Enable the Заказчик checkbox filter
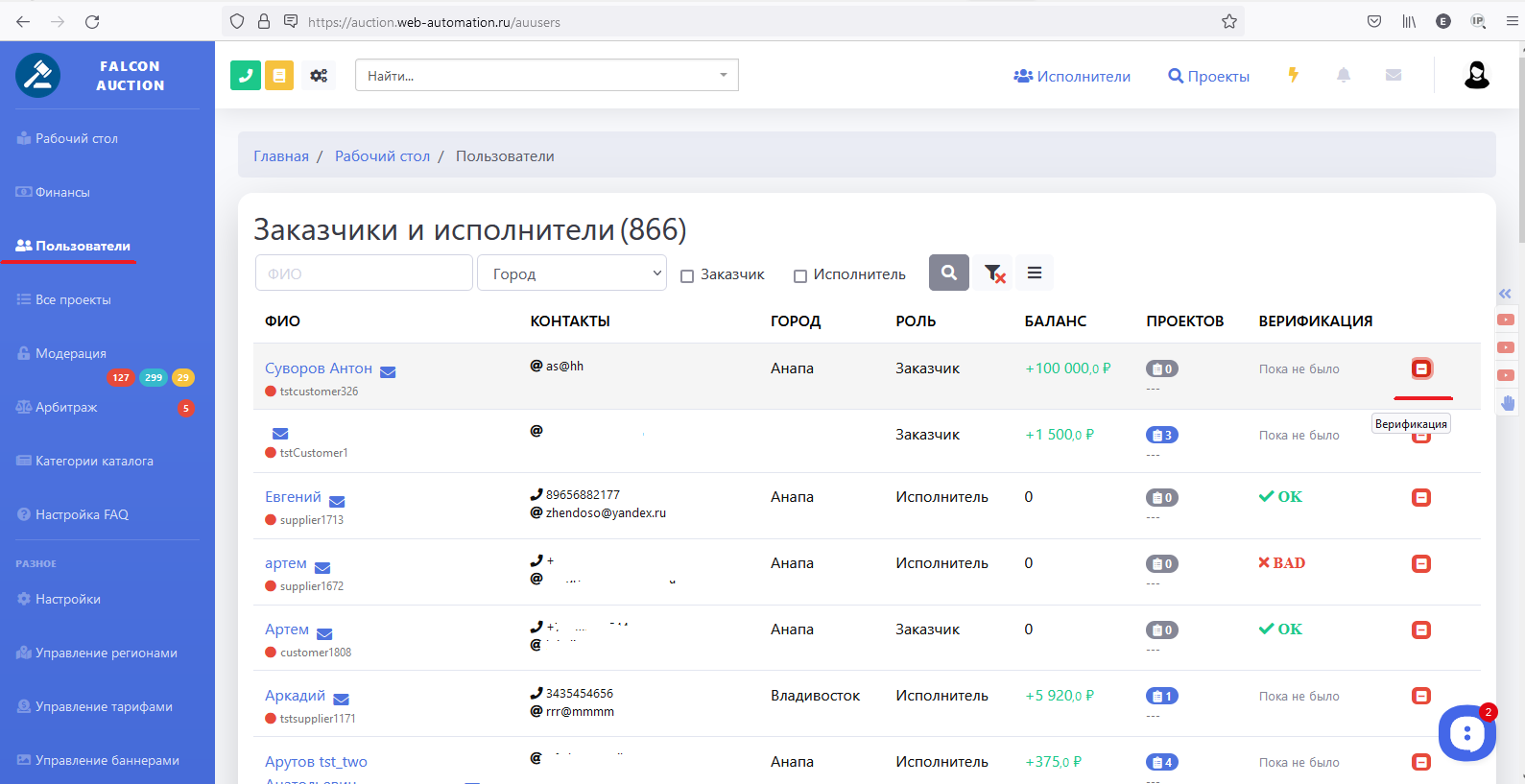This screenshot has width=1525, height=784. (x=687, y=276)
